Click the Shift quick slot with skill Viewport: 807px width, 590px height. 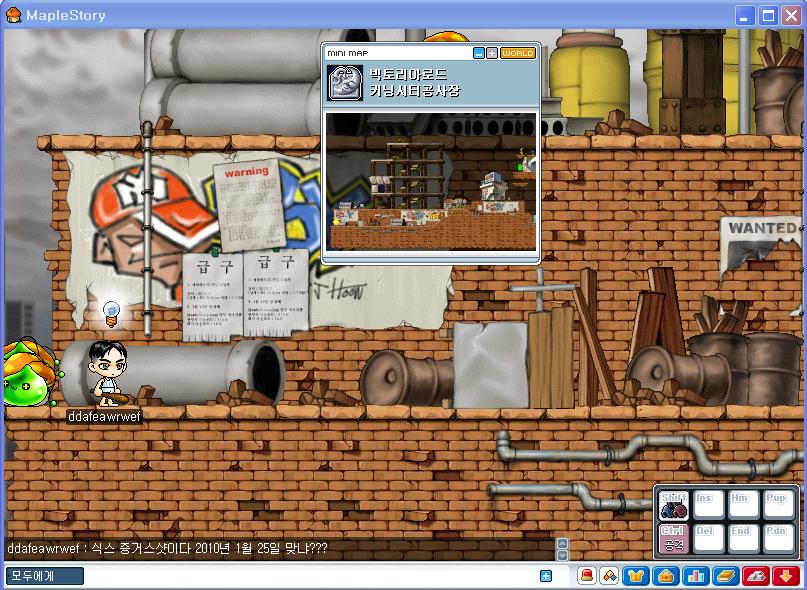coord(674,506)
